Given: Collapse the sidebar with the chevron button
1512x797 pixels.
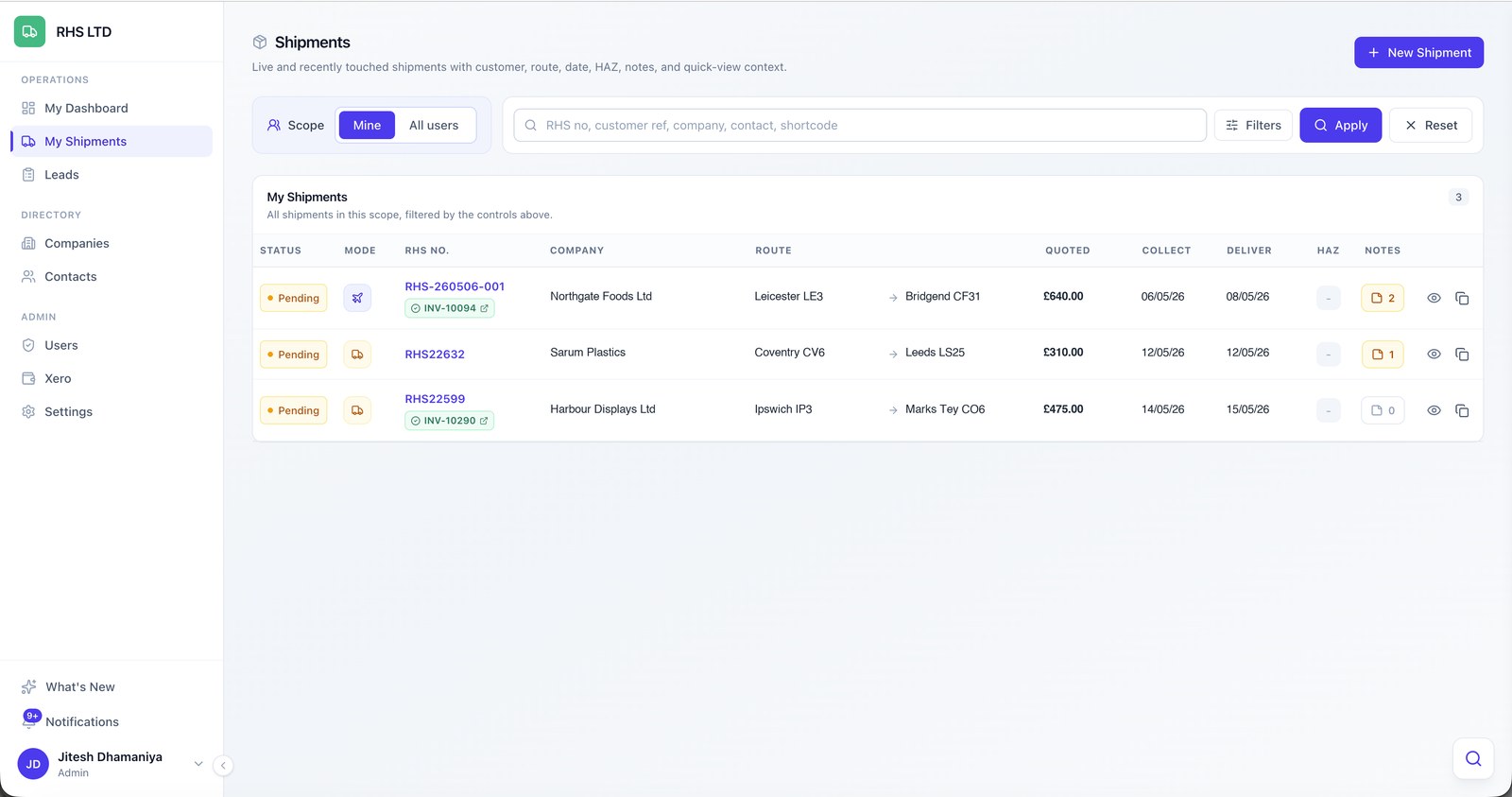Looking at the screenshot, I should (x=223, y=766).
